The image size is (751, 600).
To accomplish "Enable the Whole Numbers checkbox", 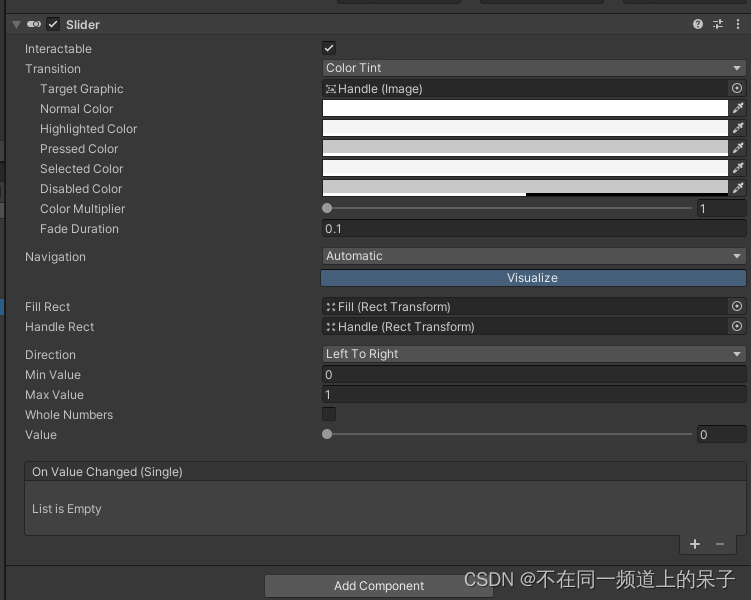I will 329,414.
